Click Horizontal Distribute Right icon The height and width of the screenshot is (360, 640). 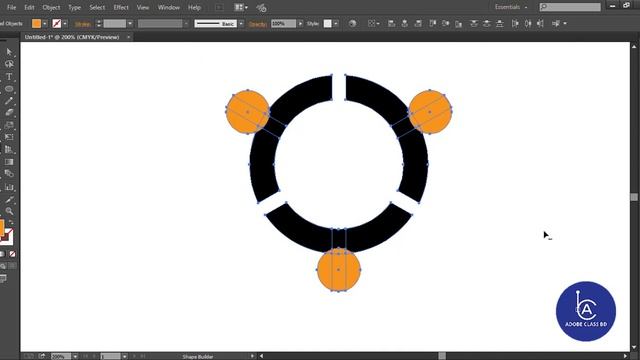point(541,24)
